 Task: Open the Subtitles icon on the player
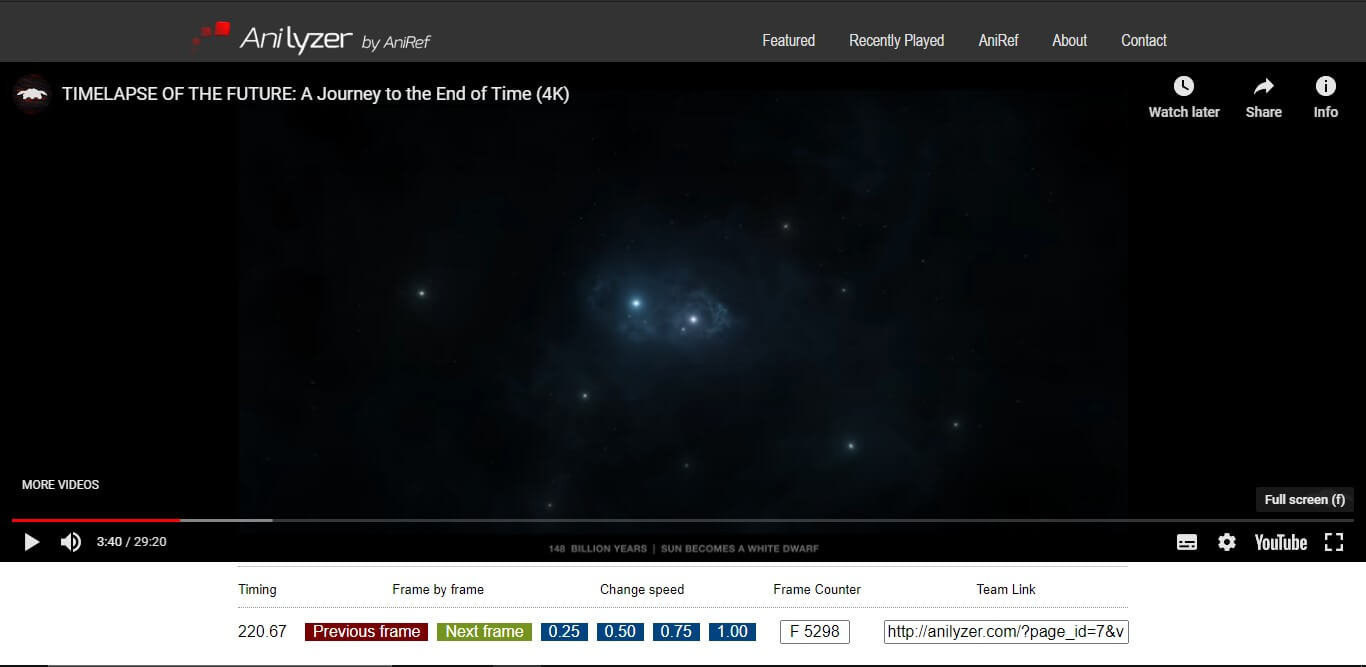click(1187, 541)
